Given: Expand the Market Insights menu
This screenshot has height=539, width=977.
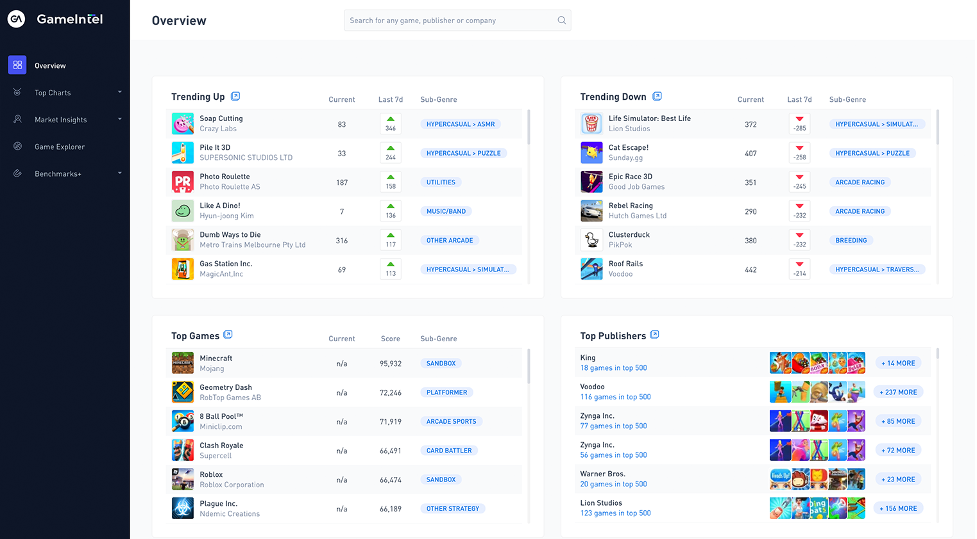Looking at the screenshot, I should point(119,120).
